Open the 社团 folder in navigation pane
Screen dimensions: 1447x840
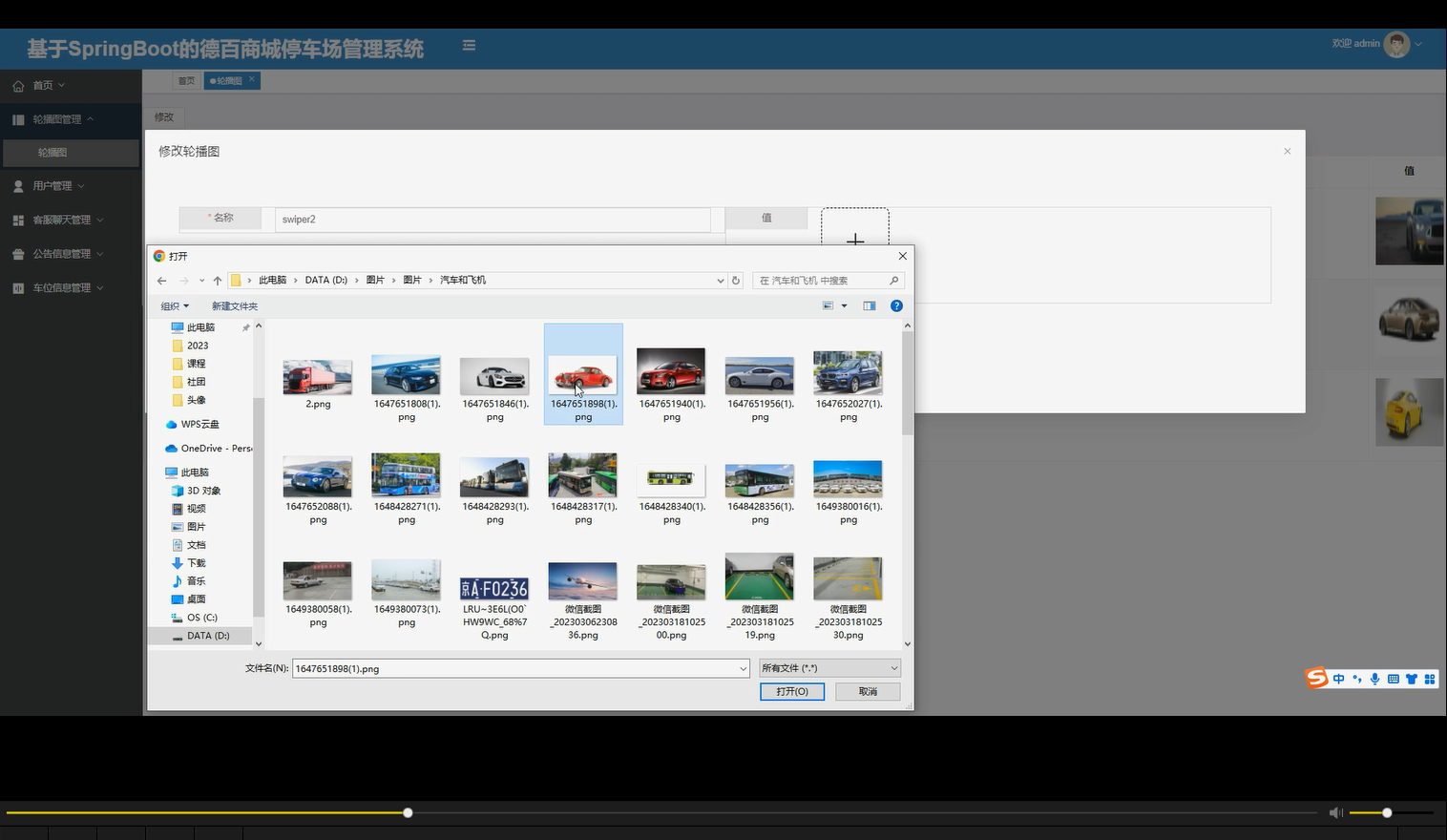tap(196, 382)
